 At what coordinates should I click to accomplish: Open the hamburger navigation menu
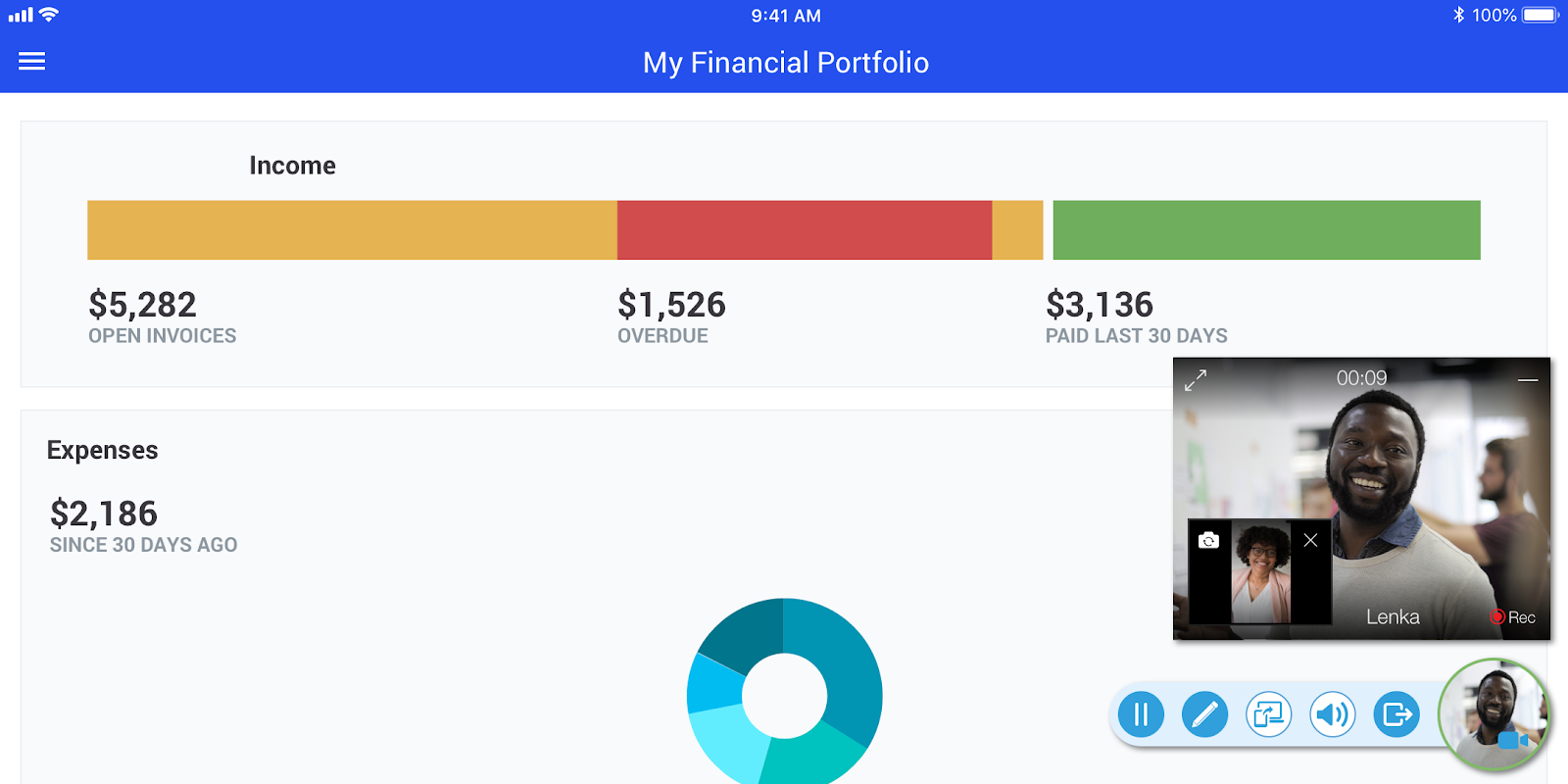pyautogui.click(x=32, y=62)
